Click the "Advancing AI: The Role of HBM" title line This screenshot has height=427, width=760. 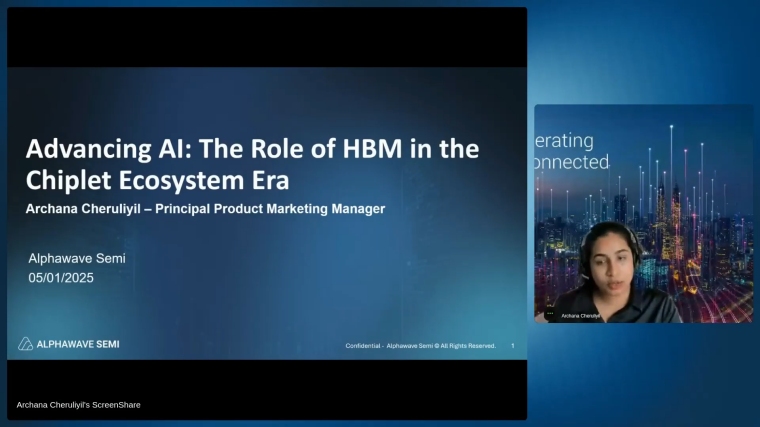click(x=252, y=149)
